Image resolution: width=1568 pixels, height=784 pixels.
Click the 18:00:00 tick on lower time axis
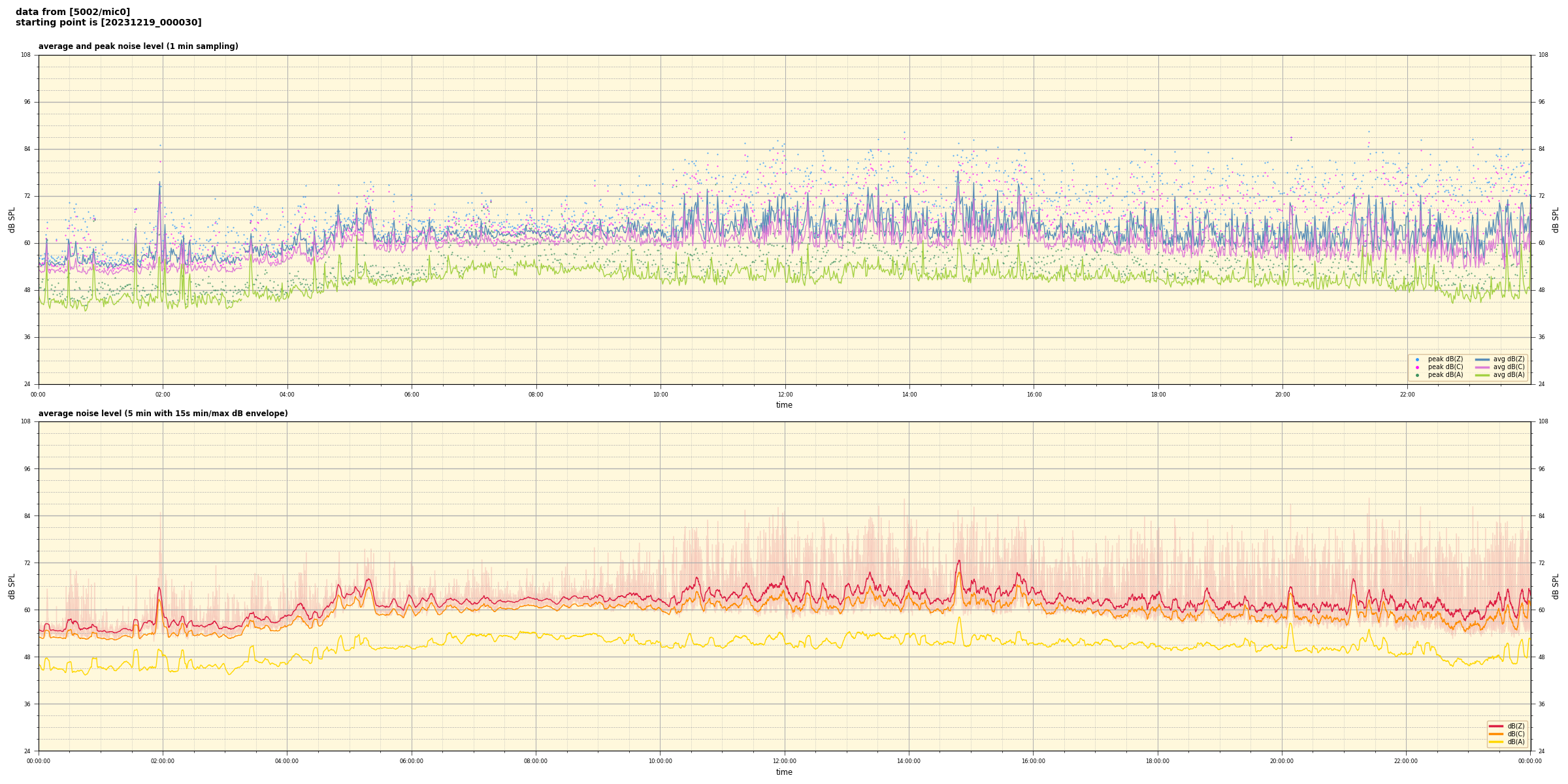coord(1157,761)
